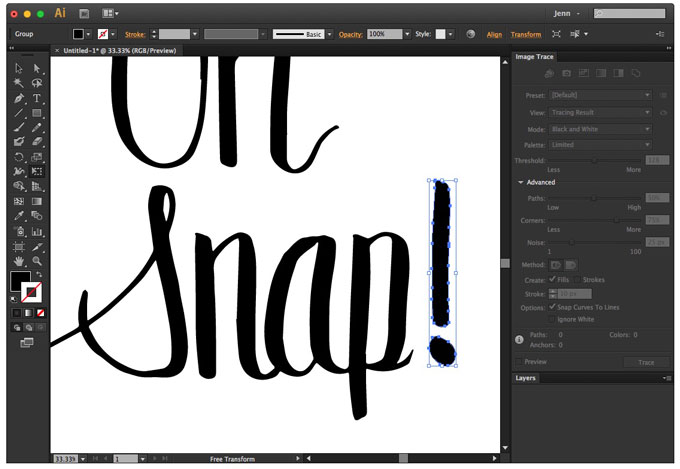
Task: Select the Blob Brush tool
Action: (x=19, y=142)
